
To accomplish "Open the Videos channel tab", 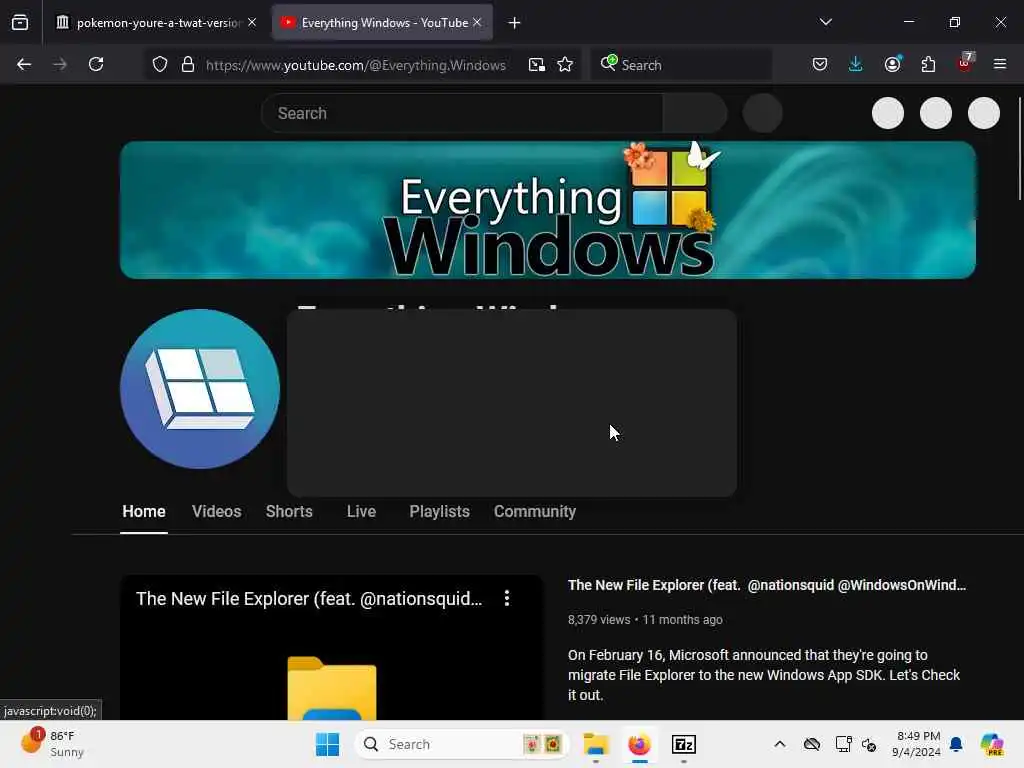I will pos(217,511).
